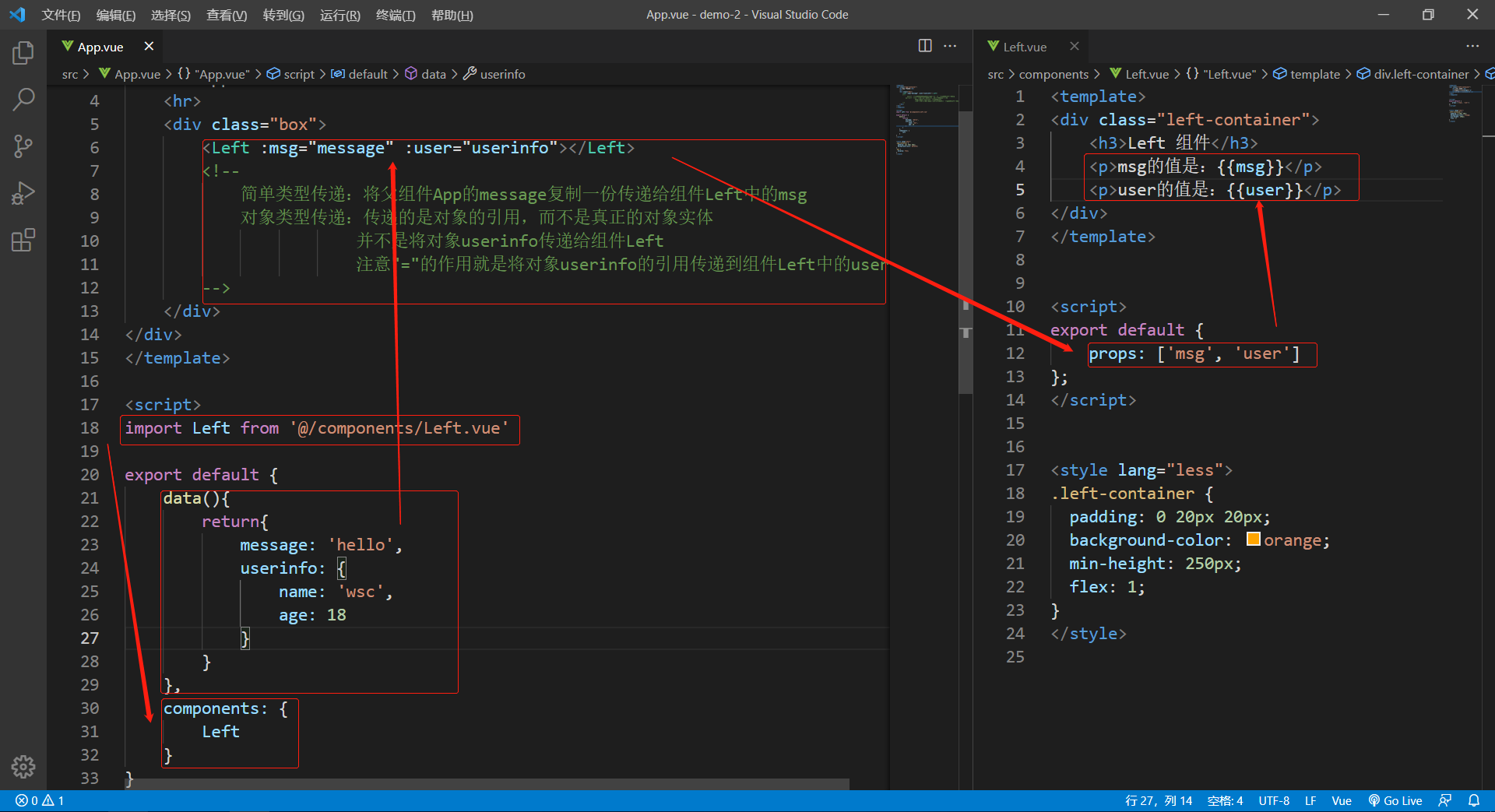This screenshot has width=1495, height=812.
Task: Open the 文件(F) menu
Action: pos(61,15)
